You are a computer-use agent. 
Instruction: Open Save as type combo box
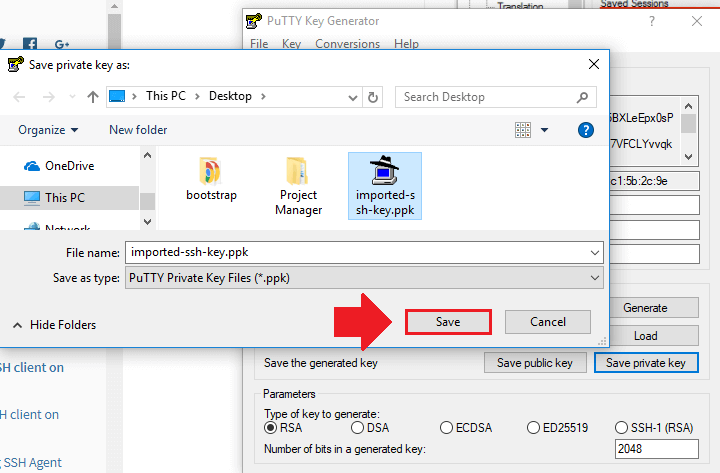coord(364,278)
